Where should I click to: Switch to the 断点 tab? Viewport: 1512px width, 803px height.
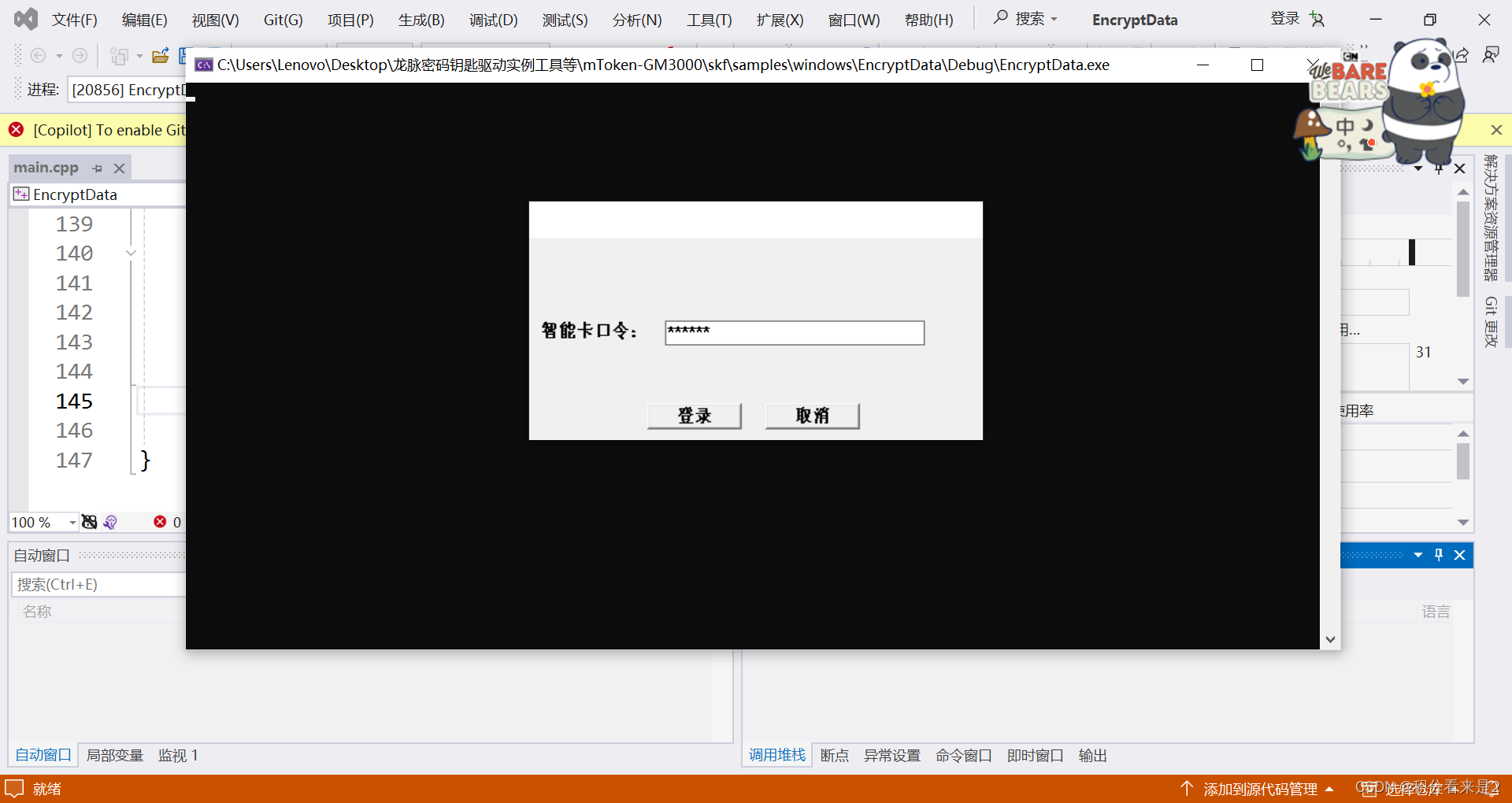835,755
